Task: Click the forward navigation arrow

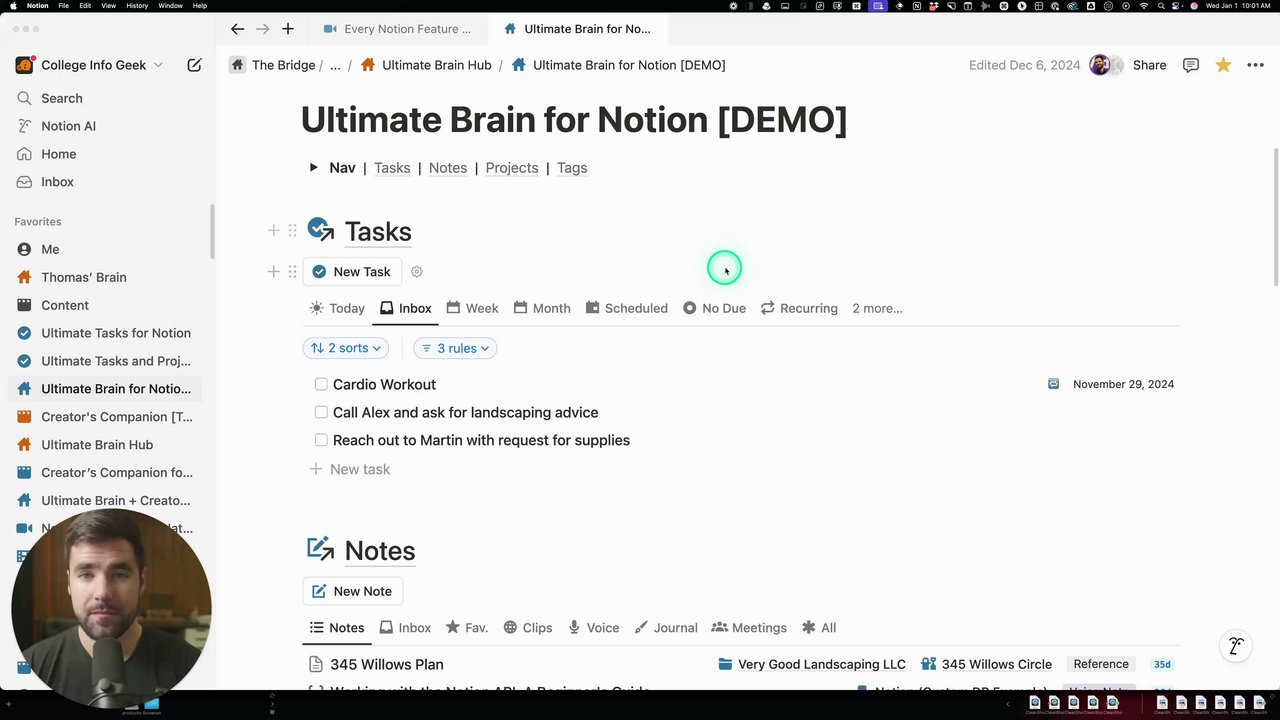Action: [x=262, y=29]
